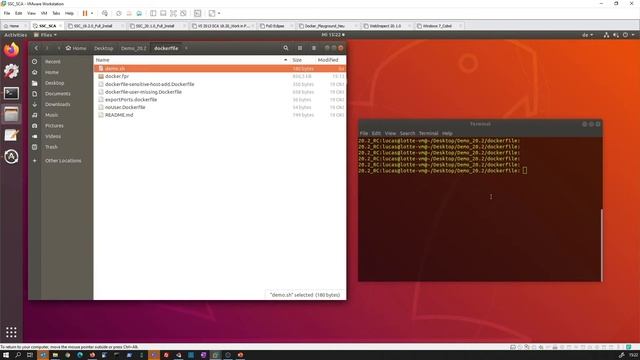Click the VMware send Ctrl+Alt+Del icon
640x360 pixels.
pos(105,13)
